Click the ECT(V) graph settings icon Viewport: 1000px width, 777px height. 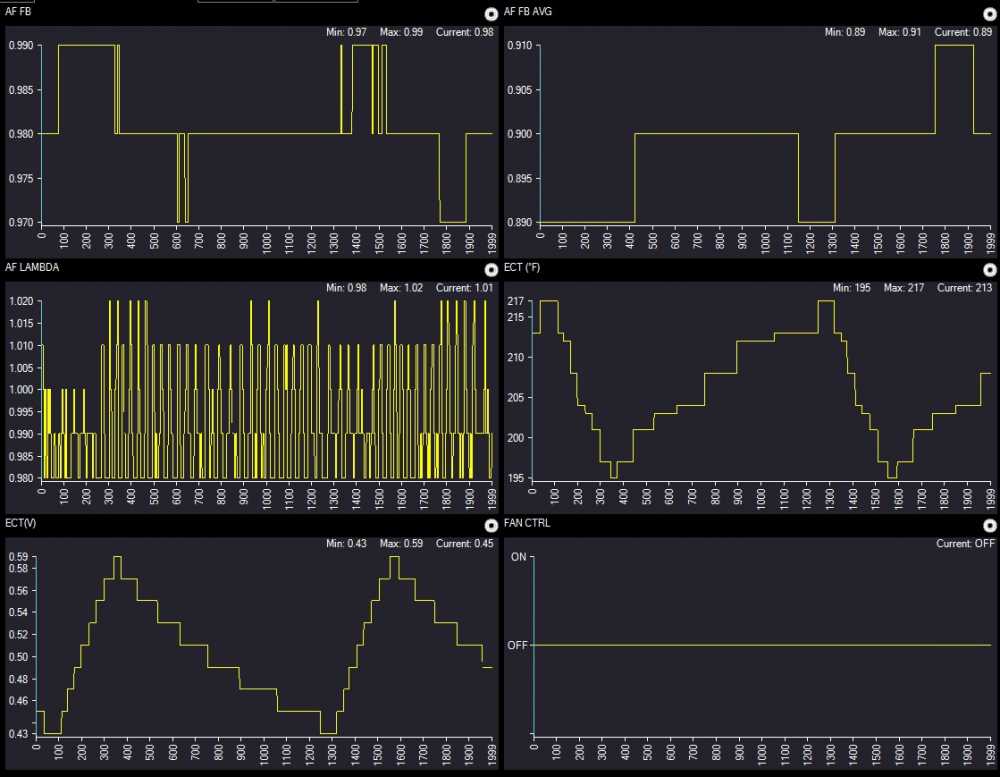490,526
